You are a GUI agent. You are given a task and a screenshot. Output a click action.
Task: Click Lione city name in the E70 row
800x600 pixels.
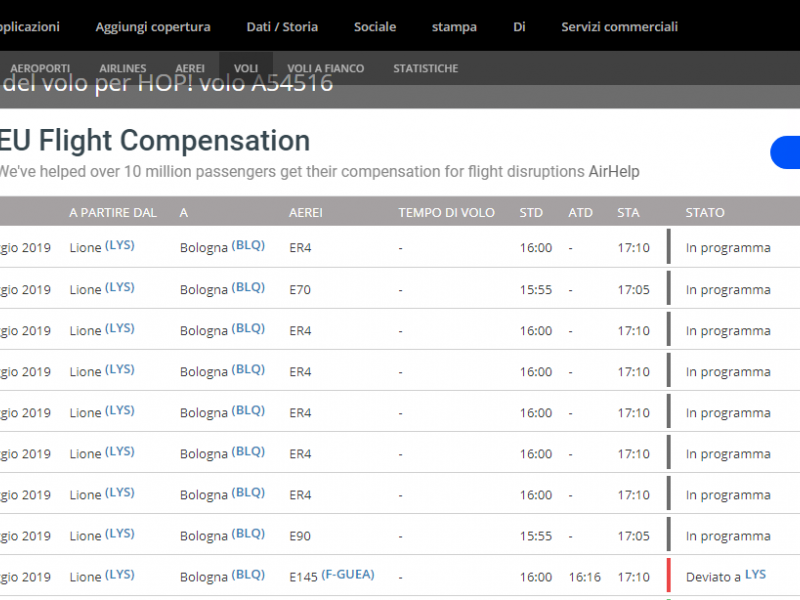pyautogui.click(x=86, y=290)
